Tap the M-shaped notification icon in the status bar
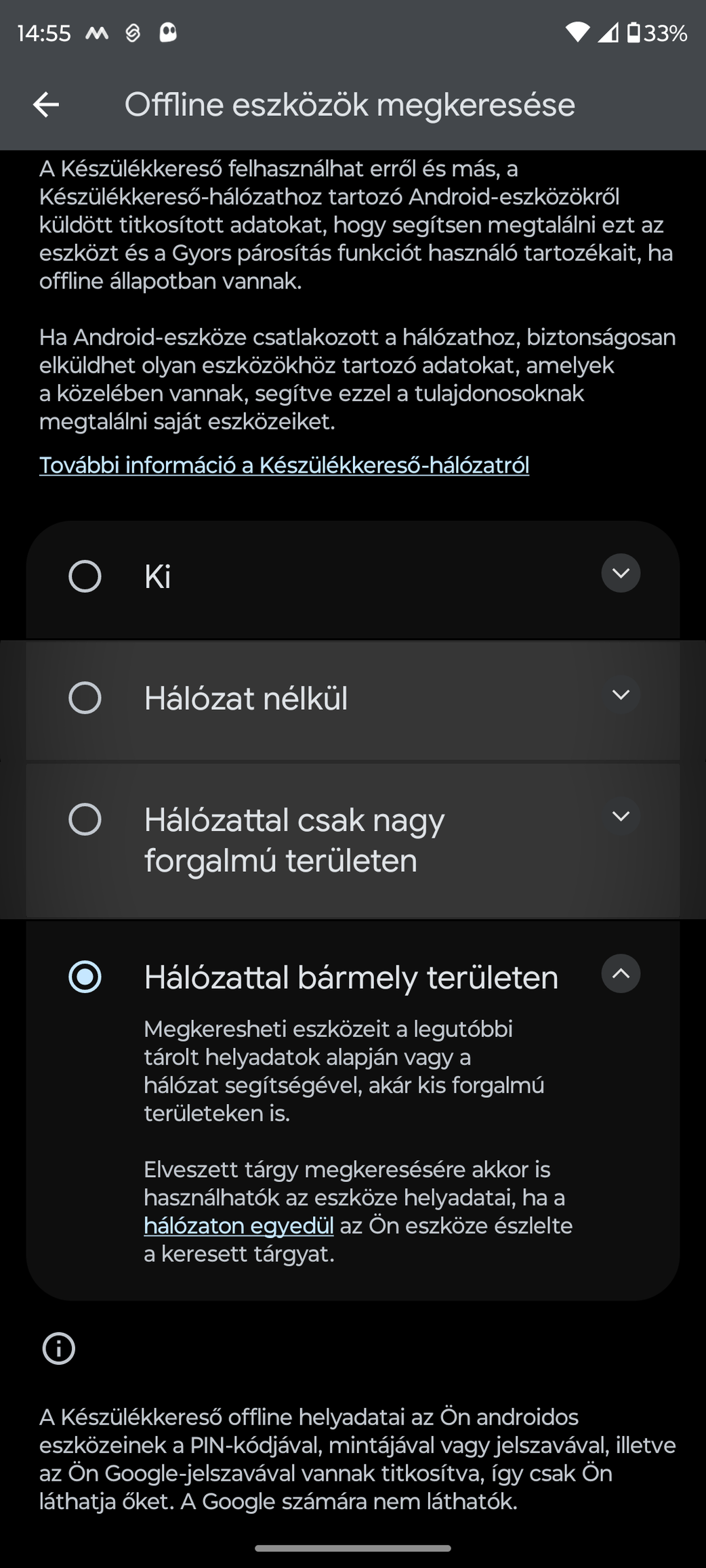 coord(97,32)
